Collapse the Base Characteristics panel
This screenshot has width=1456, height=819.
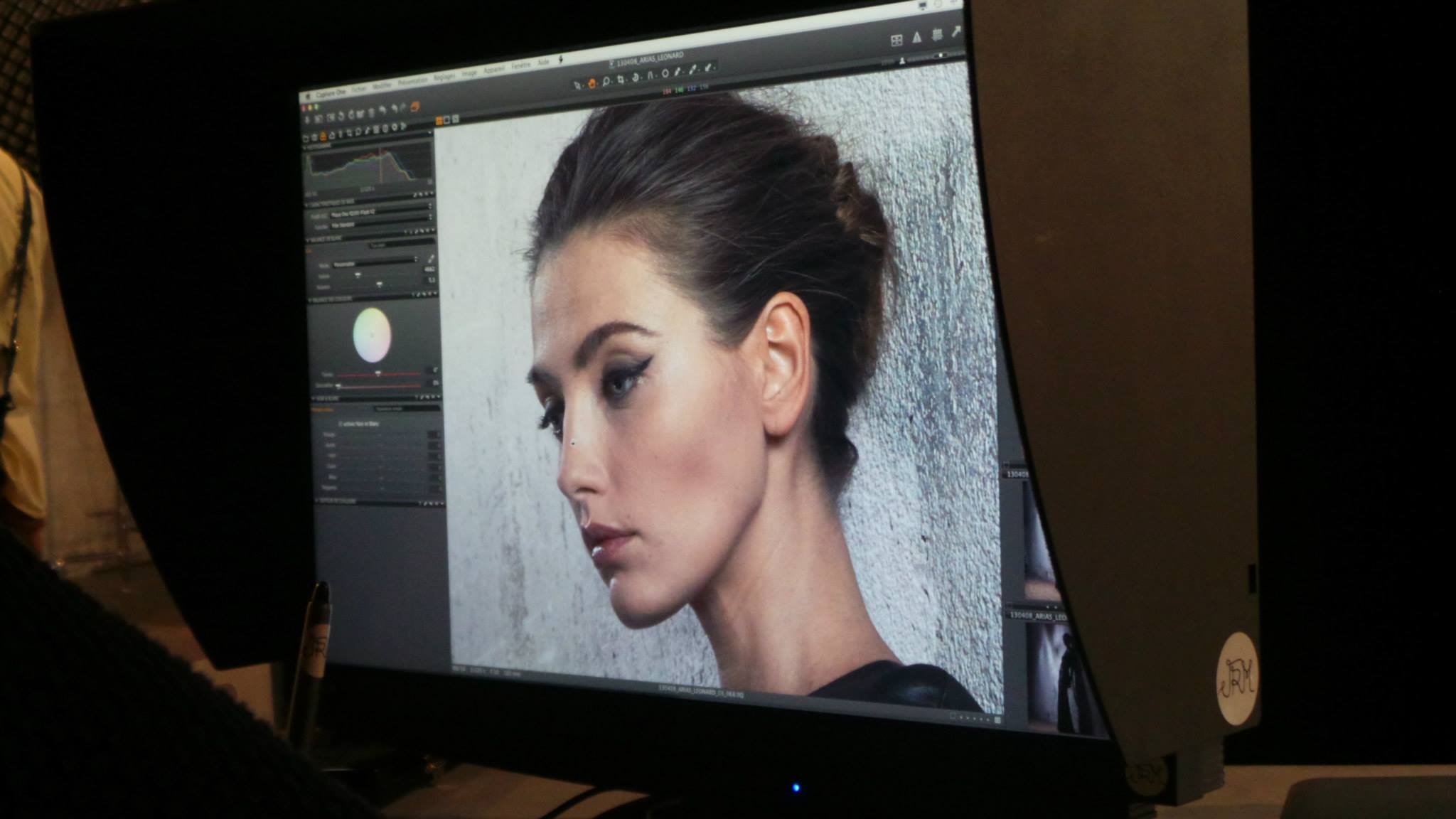(306, 204)
